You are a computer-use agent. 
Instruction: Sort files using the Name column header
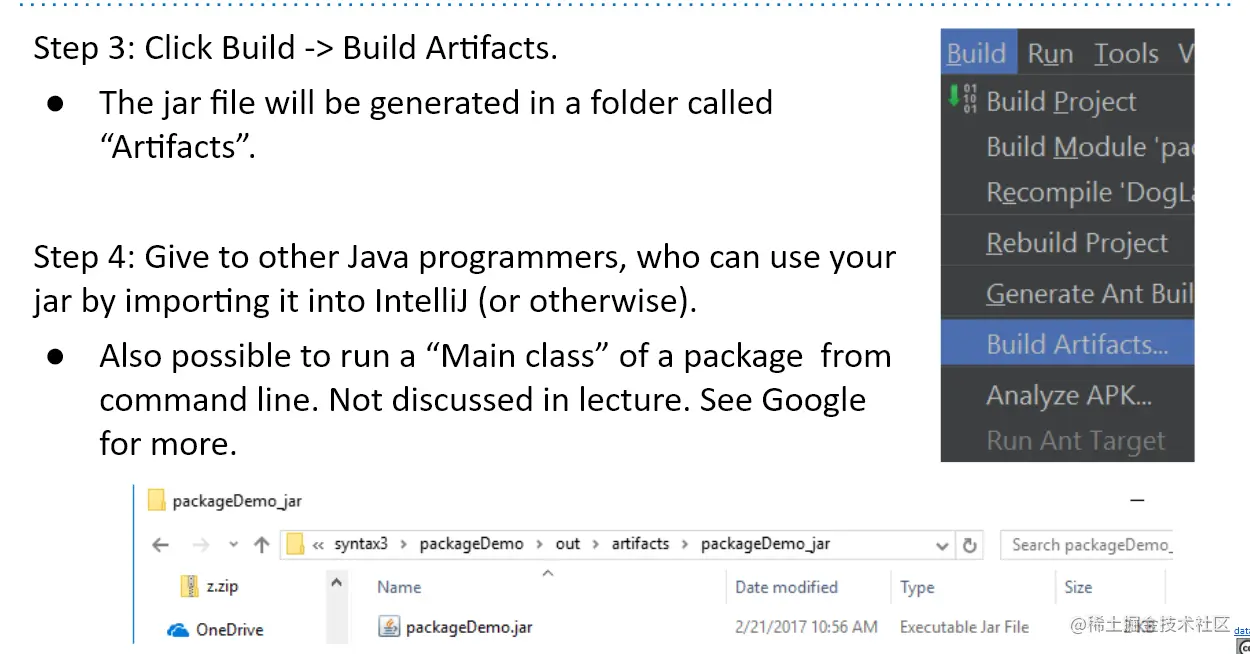pyautogui.click(x=398, y=587)
